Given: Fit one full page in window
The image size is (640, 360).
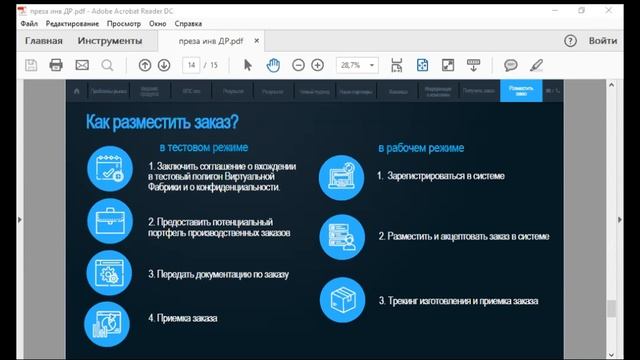Looking at the screenshot, I should pos(422,65).
